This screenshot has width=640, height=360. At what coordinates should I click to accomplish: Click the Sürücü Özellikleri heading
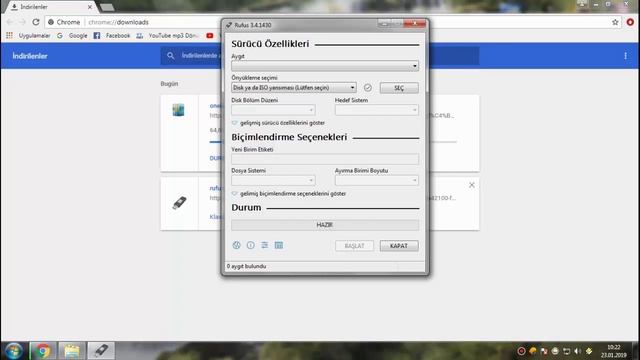(x=270, y=44)
